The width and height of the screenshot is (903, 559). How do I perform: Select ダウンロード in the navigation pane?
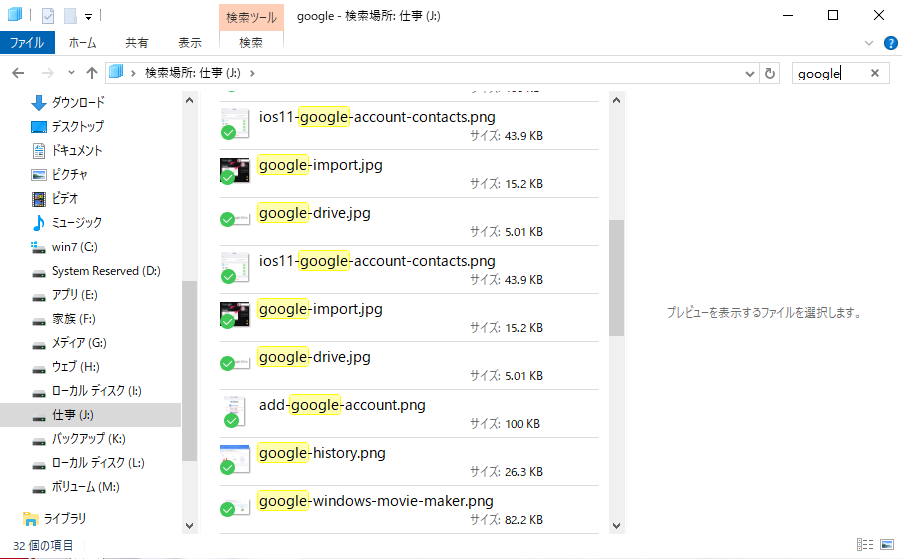77,103
